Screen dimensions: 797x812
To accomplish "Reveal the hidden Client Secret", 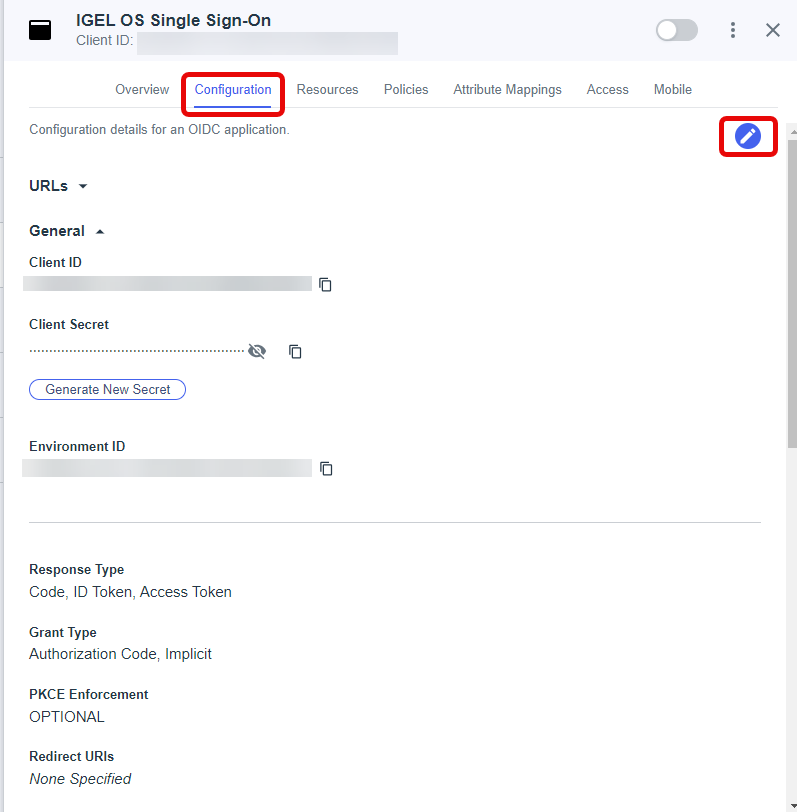I will (x=257, y=351).
